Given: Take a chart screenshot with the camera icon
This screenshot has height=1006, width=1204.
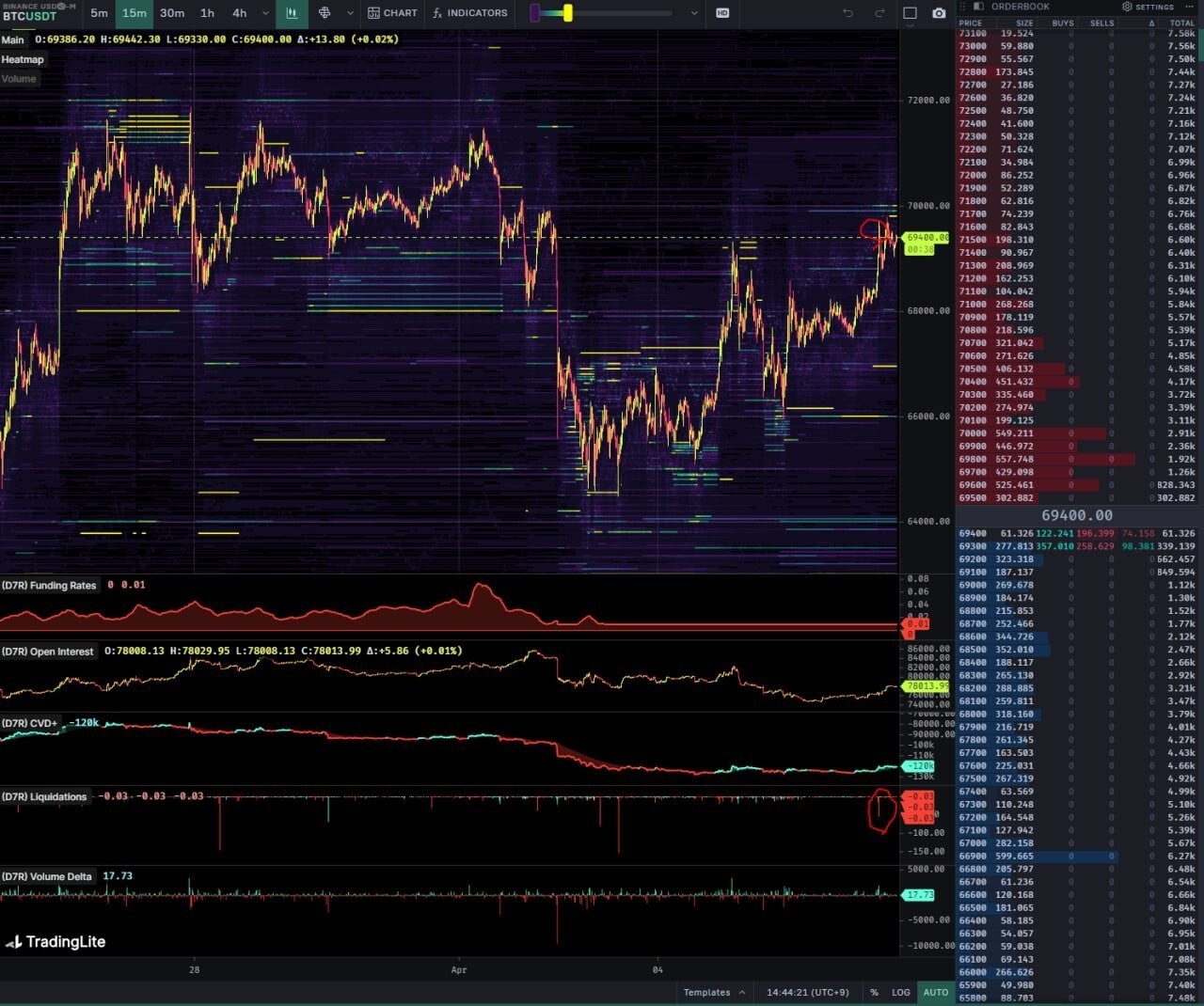Looking at the screenshot, I should [939, 13].
